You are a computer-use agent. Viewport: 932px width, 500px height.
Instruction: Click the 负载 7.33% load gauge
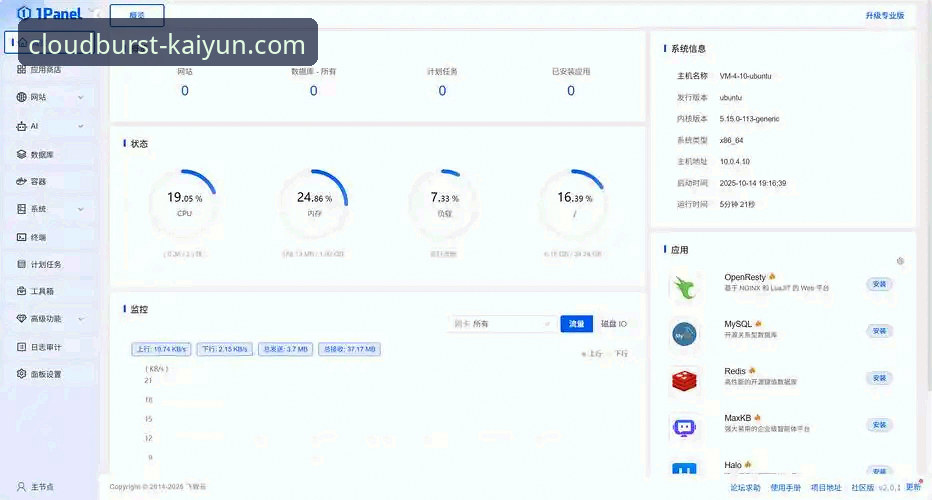click(444, 204)
